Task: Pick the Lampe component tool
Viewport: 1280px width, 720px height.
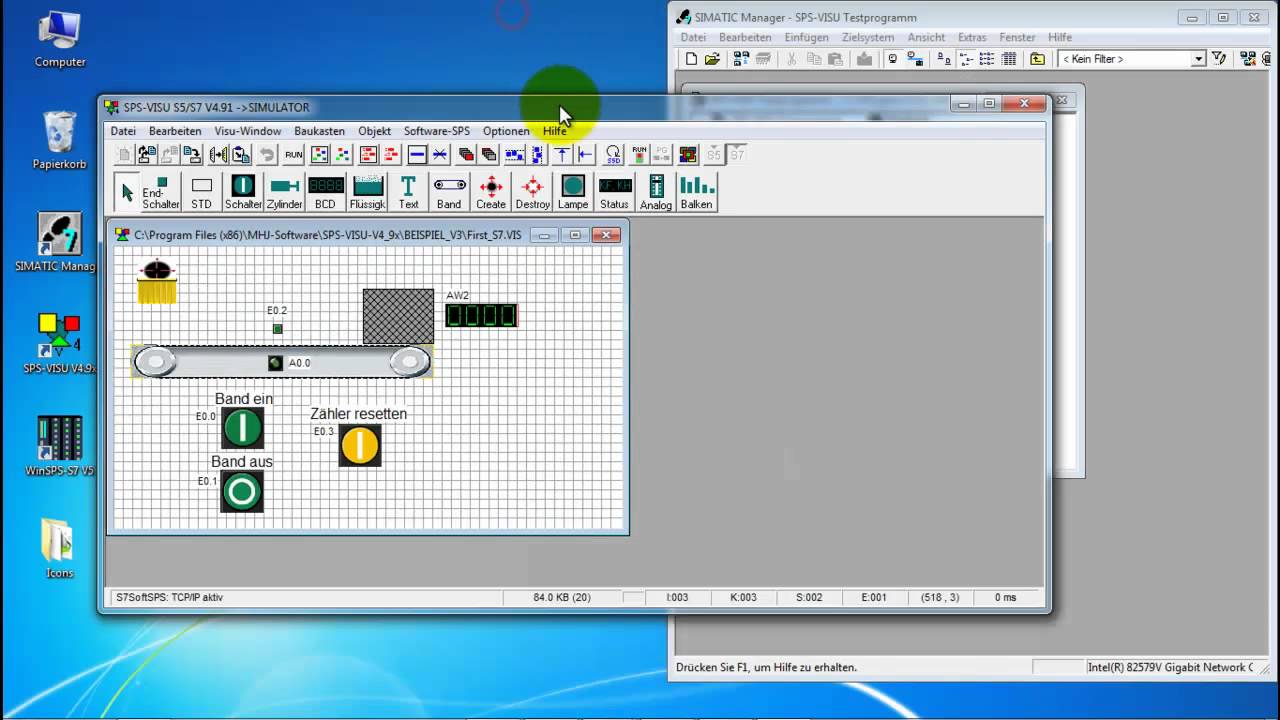Action: click(573, 192)
